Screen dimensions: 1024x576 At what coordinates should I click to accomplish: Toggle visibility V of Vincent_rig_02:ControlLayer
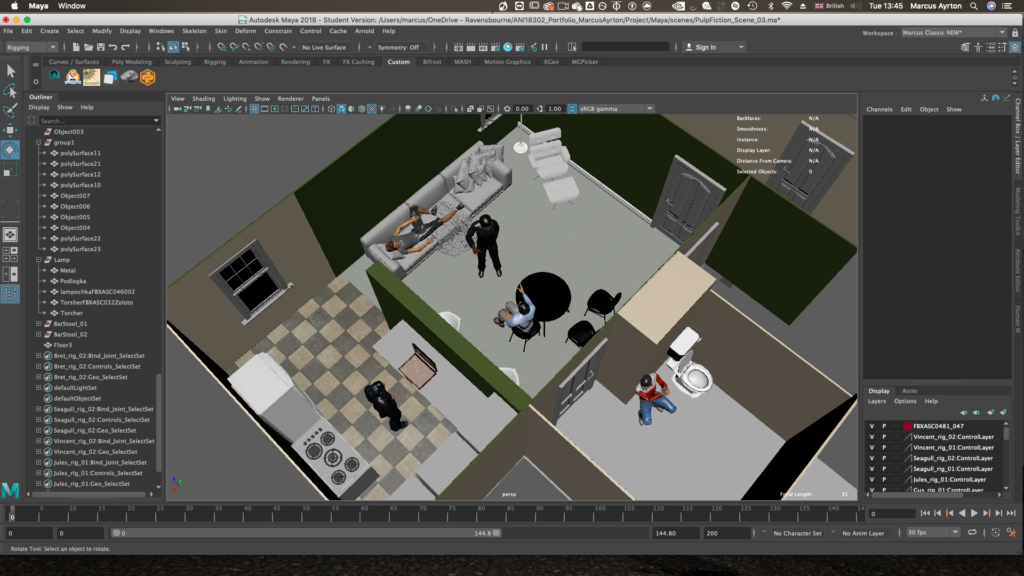[872, 437]
